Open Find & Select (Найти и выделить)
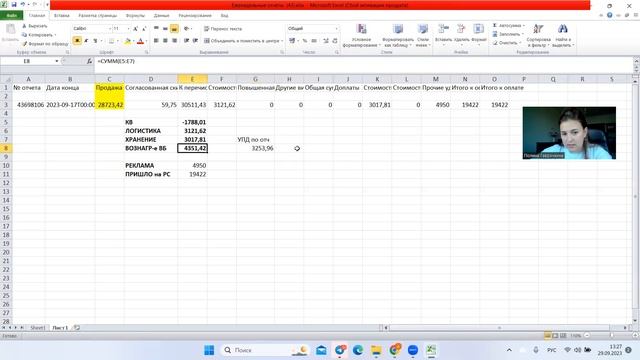The height and width of the screenshot is (360, 640). click(563, 36)
